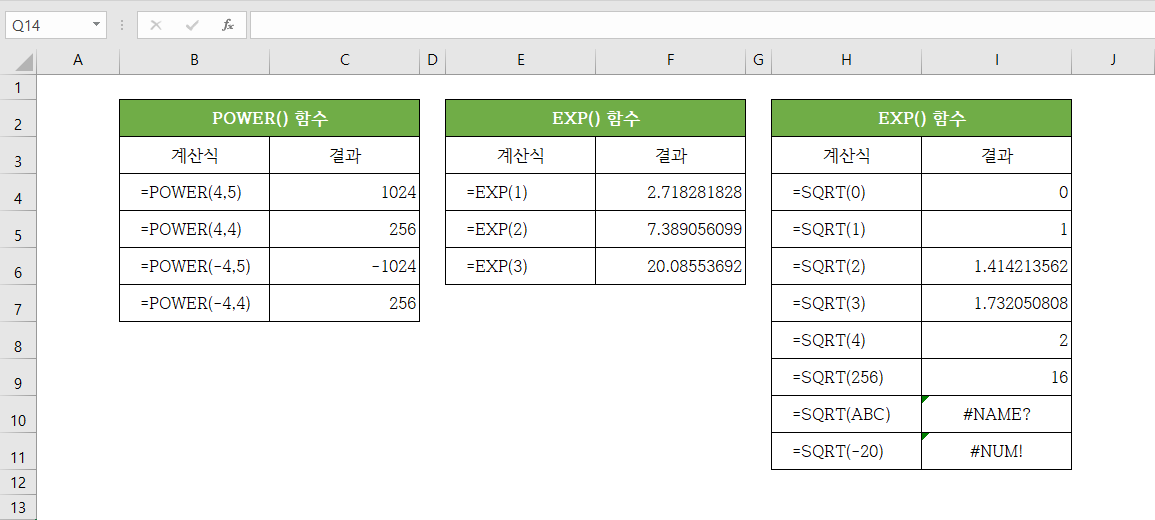This screenshot has width=1155, height=520.
Task: Select the cell showing 7.389056099
Action: click(670, 229)
